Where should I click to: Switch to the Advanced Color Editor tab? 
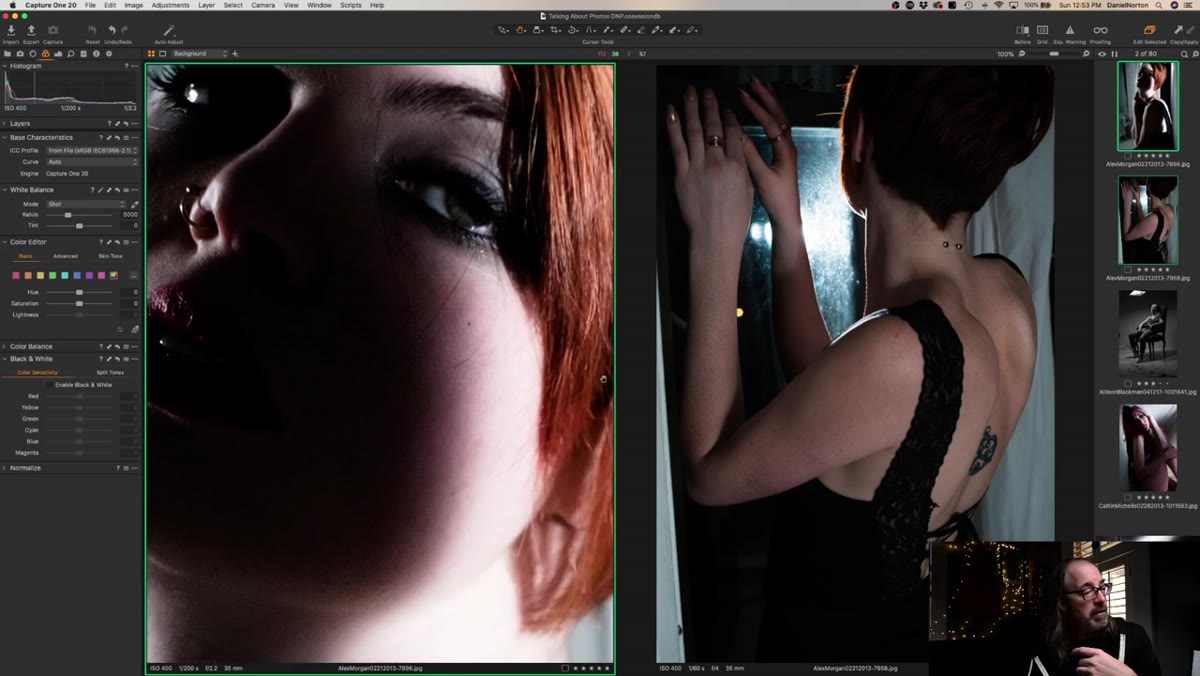(x=65, y=256)
